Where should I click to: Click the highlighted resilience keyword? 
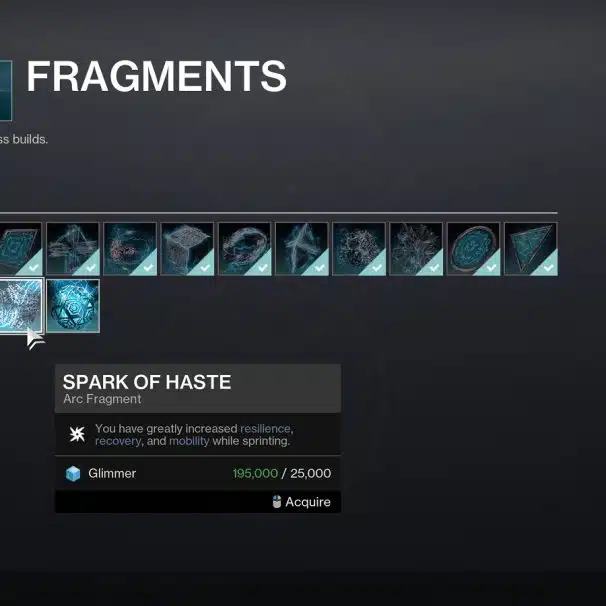point(265,429)
